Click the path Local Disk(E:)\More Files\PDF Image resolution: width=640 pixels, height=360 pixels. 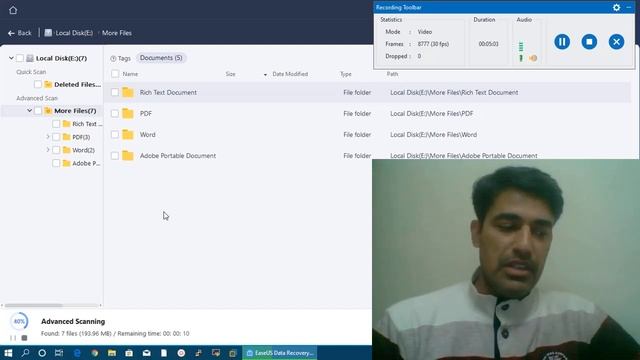tap(431, 113)
